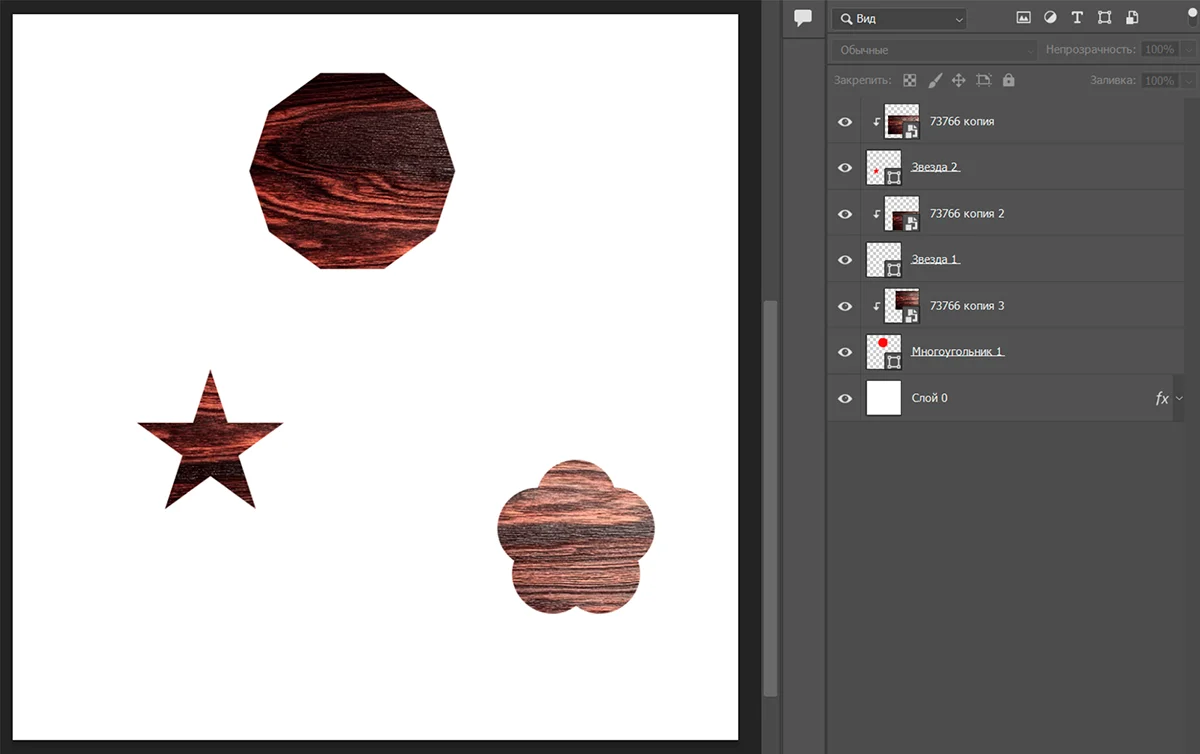
Task: Select layer named 73766 копия 2
Action: click(967, 214)
